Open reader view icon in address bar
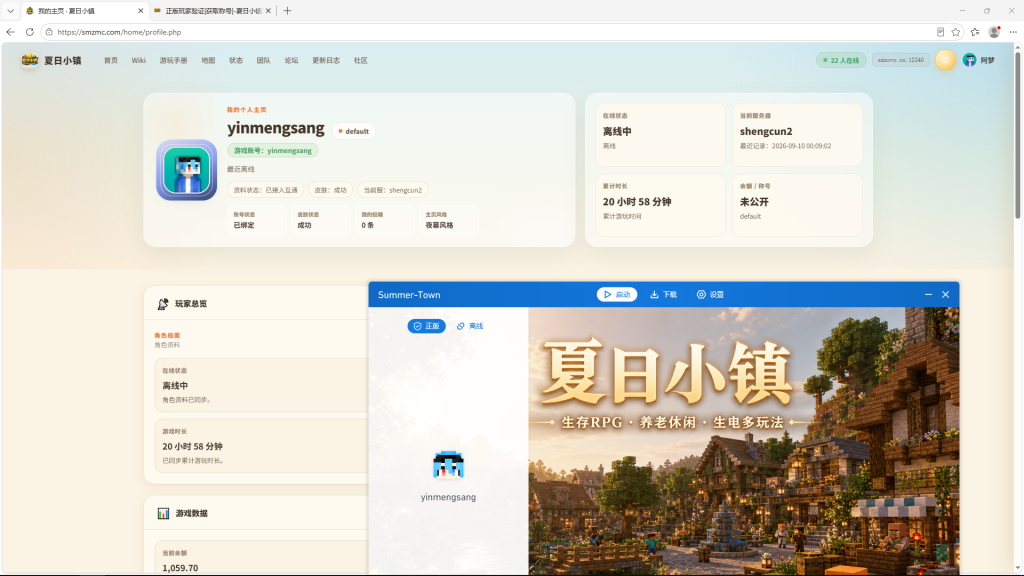The width and height of the screenshot is (1024, 576). click(x=940, y=32)
